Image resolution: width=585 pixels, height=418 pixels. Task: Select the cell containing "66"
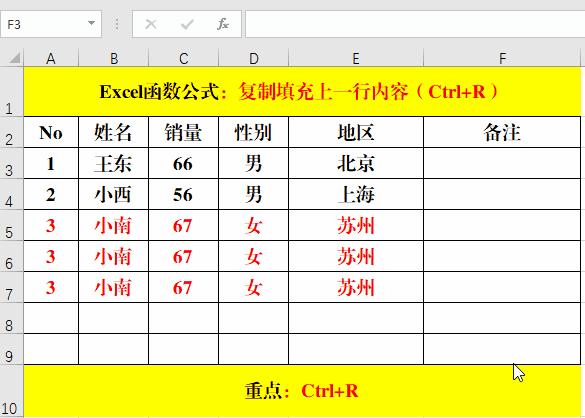(183, 163)
